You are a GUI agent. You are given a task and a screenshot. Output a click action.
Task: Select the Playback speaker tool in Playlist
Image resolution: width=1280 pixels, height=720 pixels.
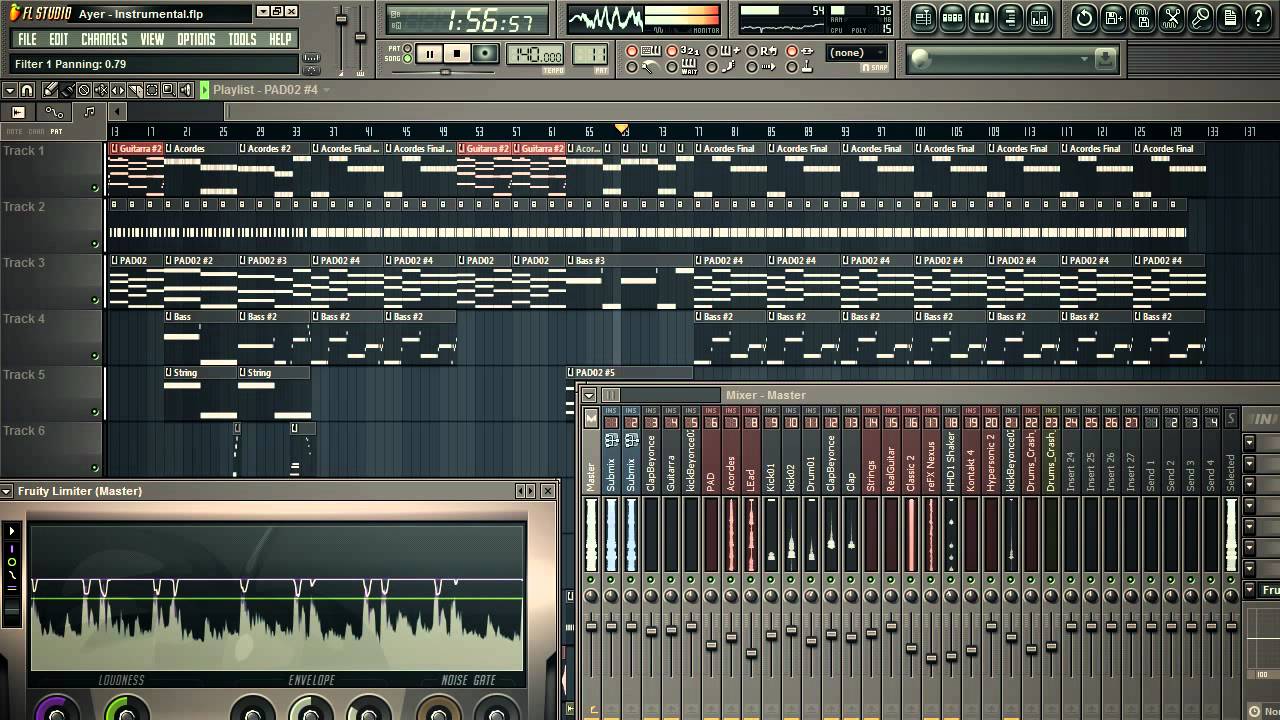click(x=186, y=90)
